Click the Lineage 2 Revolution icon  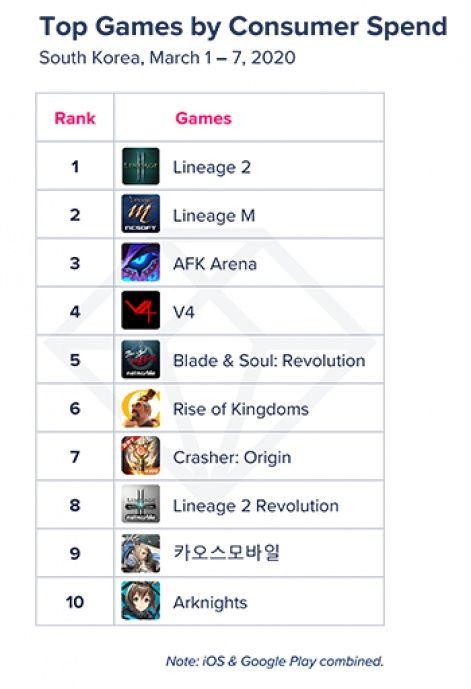[x=141, y=504]
